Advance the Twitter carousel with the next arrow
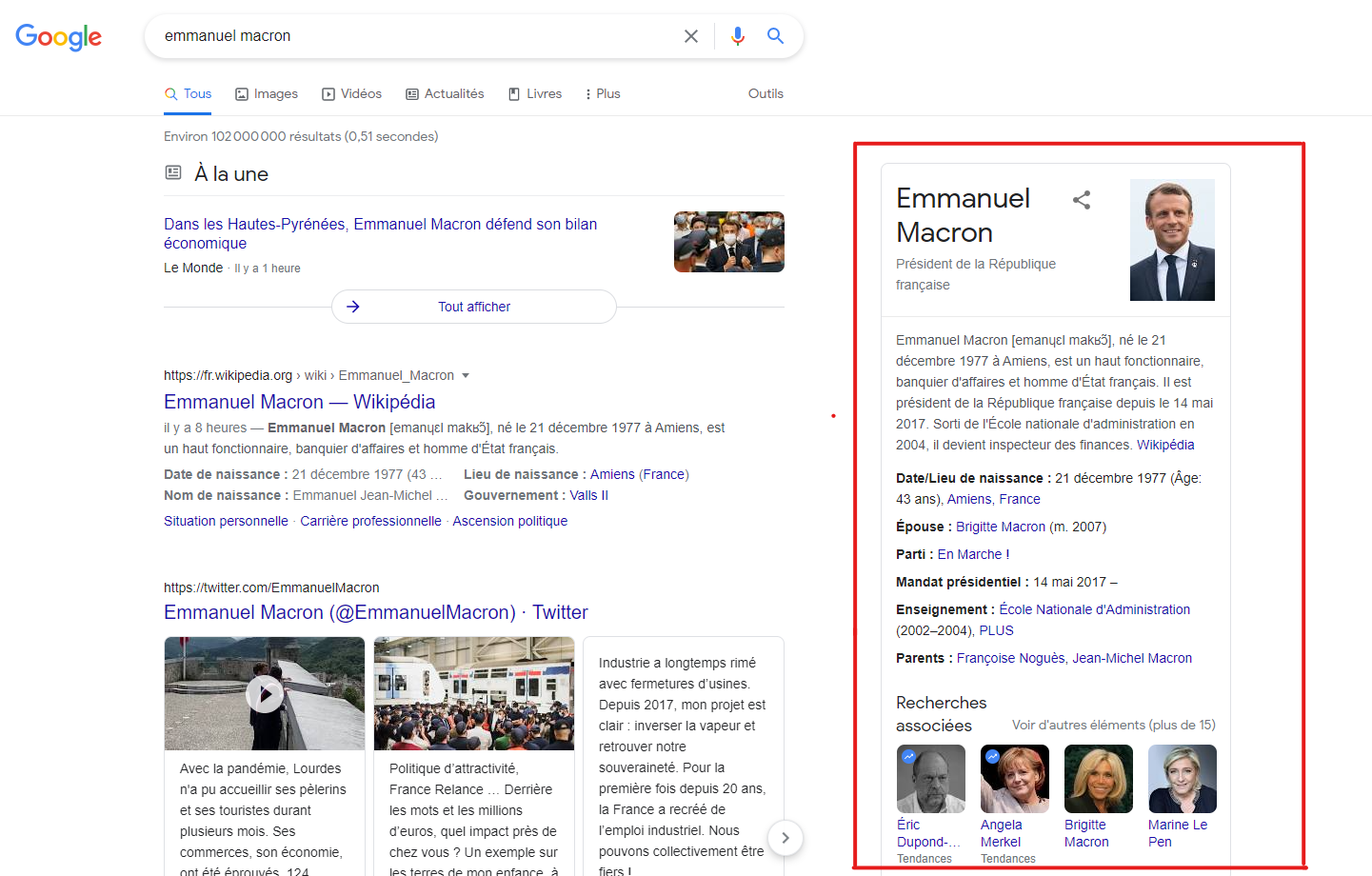 pyautogui.click(x=785, y=838)
